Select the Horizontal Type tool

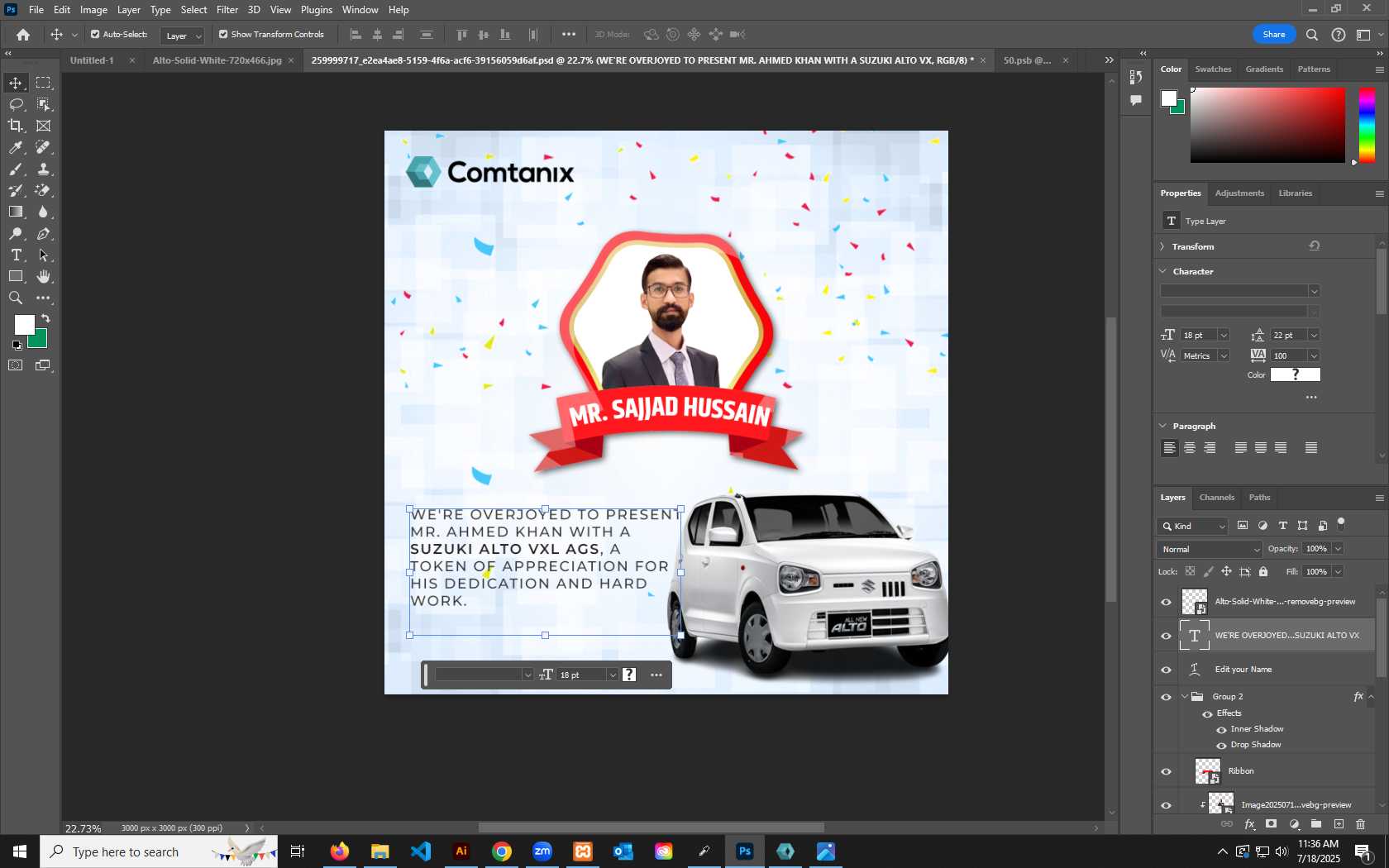click(x=16, y=255)
